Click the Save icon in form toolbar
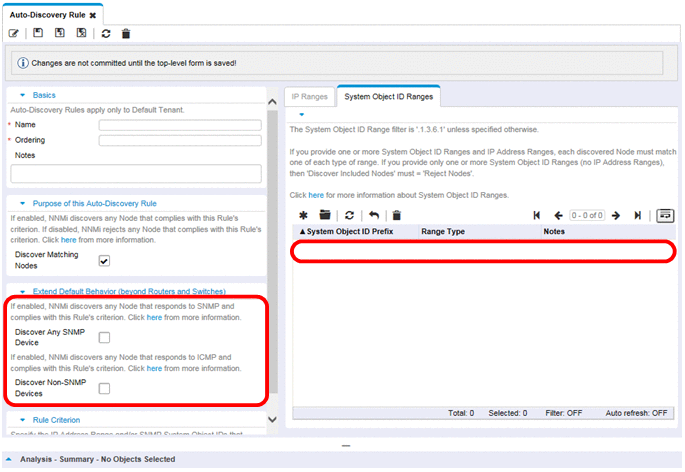 [38, 33]
